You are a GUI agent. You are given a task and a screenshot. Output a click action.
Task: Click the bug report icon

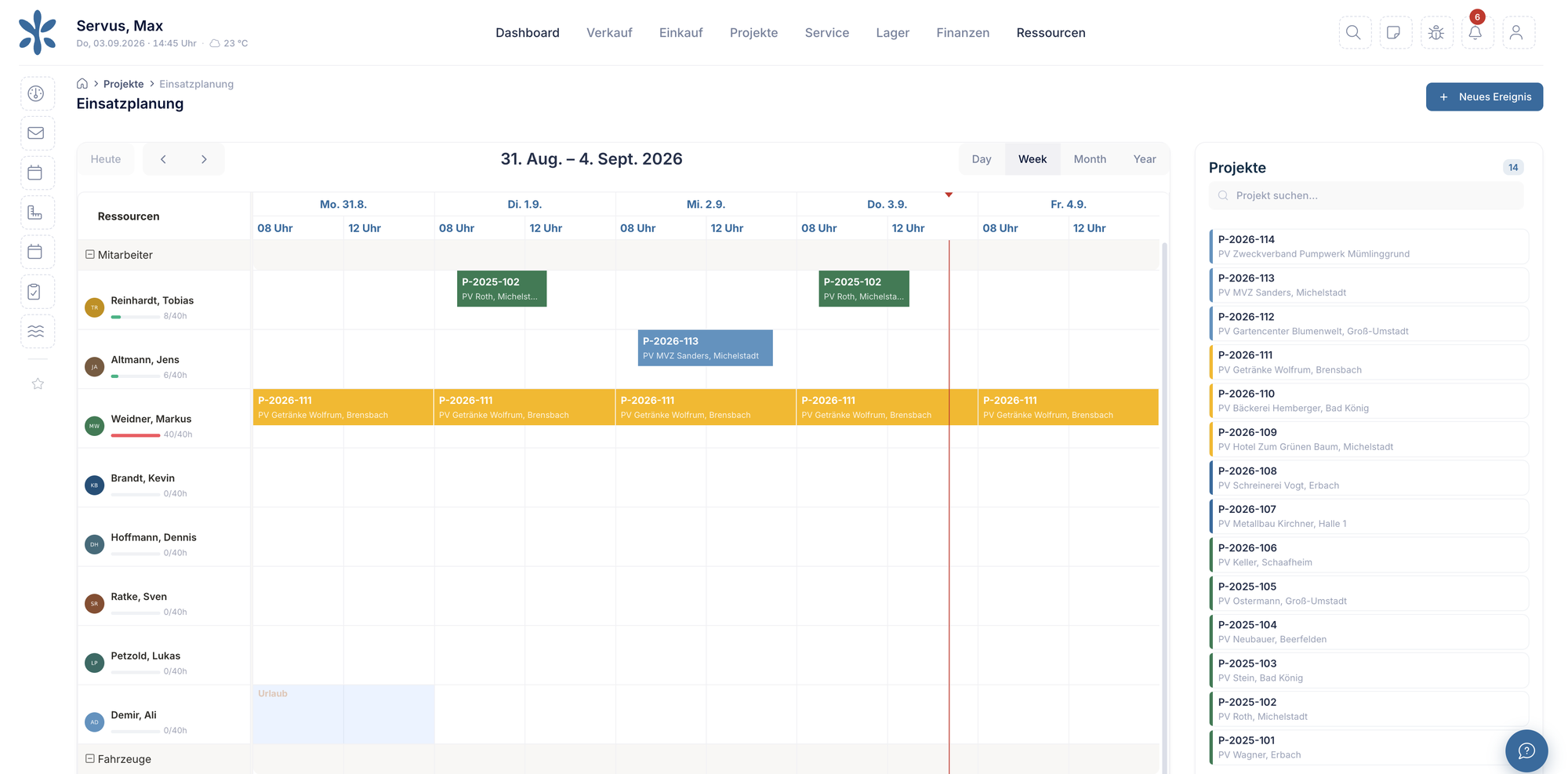point(1436,33)
